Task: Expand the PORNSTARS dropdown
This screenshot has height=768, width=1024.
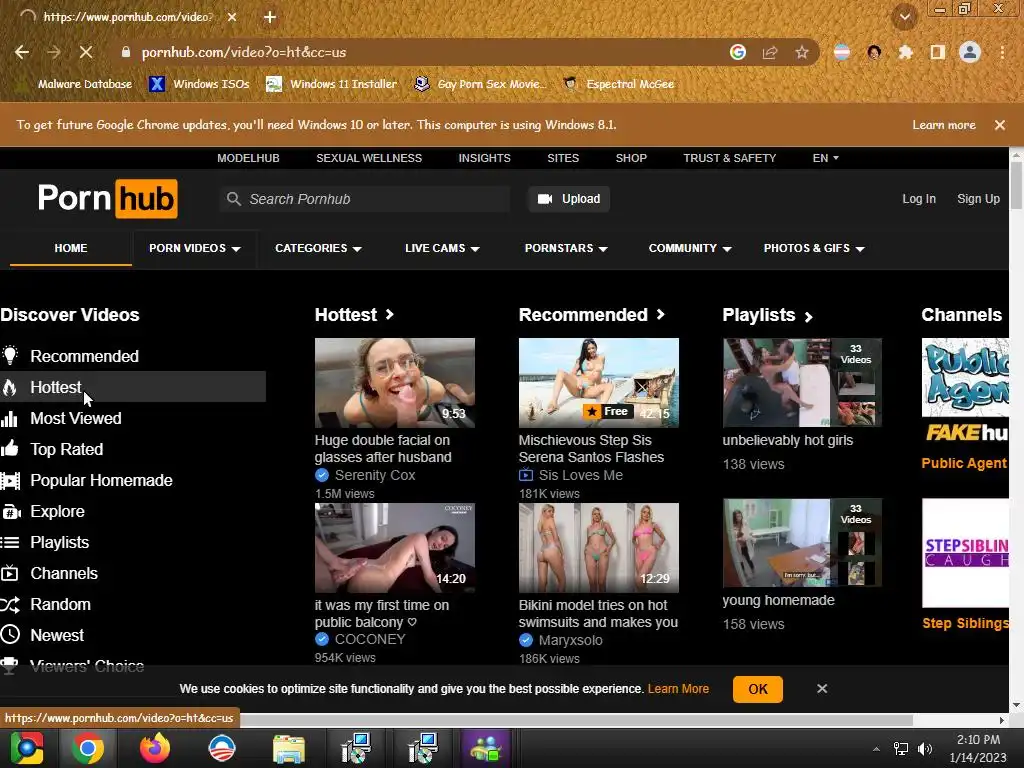Action: coord(566,248)
